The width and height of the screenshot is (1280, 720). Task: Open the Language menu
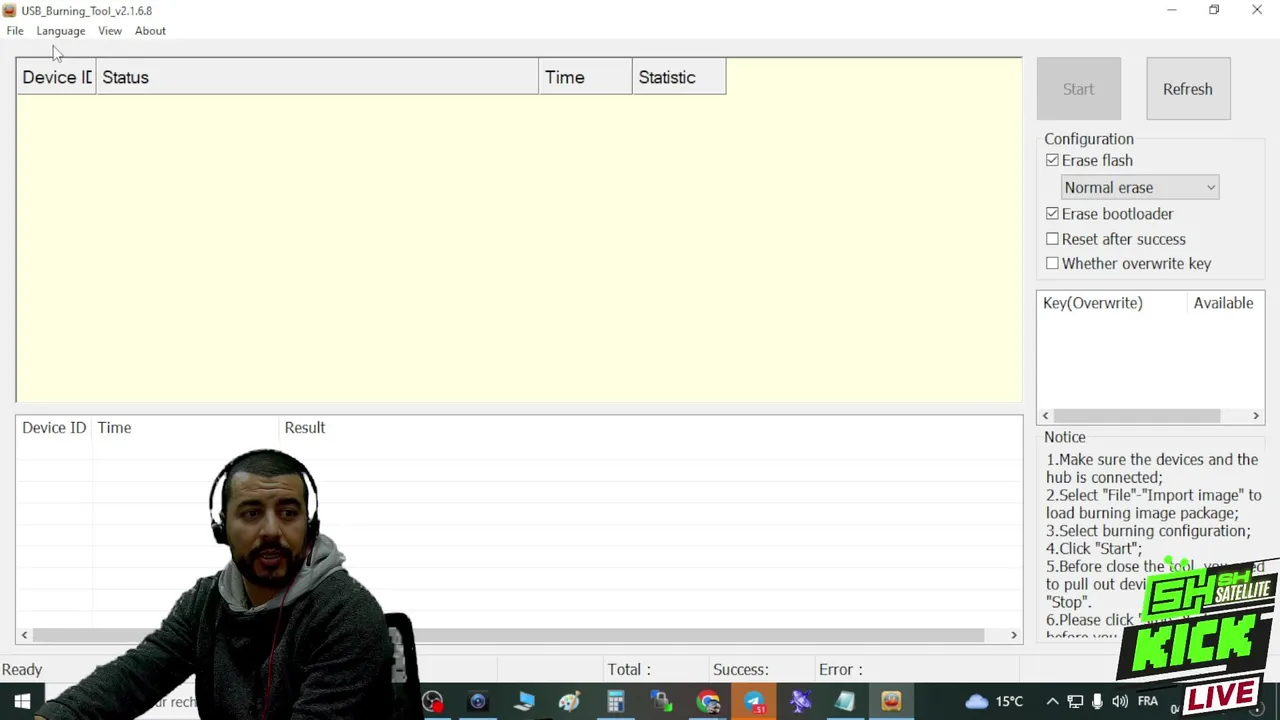click(61, 31)
